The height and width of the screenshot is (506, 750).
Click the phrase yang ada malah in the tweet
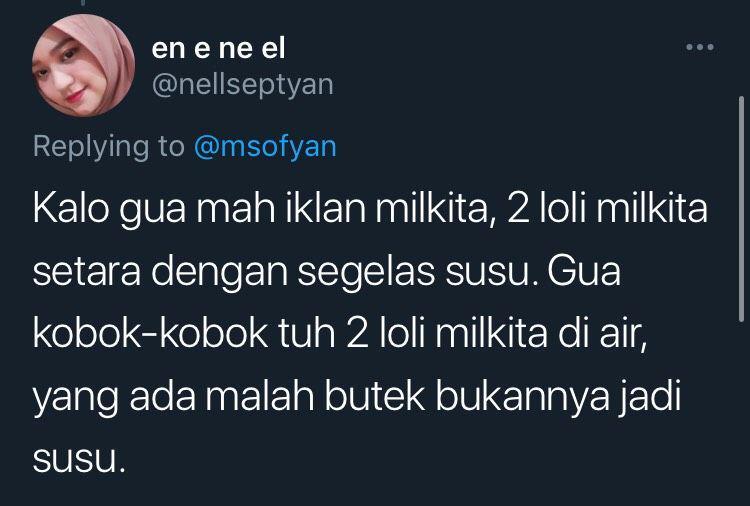click(173, 398)
